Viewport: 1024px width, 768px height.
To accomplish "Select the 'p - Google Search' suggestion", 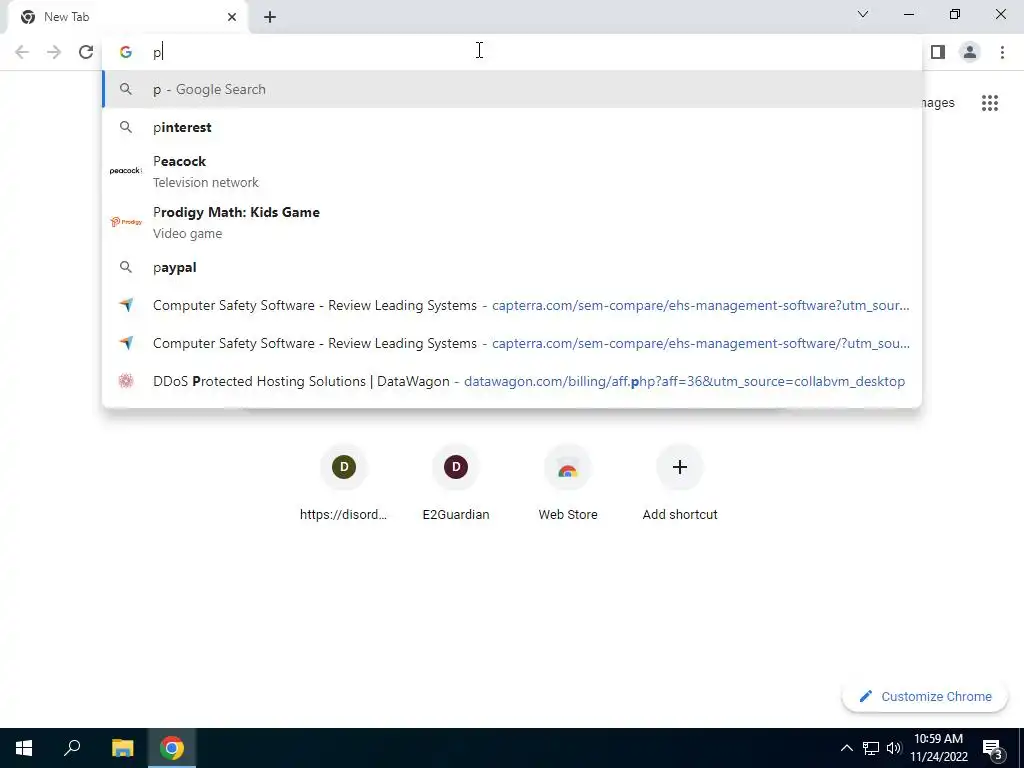I will 512,89.
